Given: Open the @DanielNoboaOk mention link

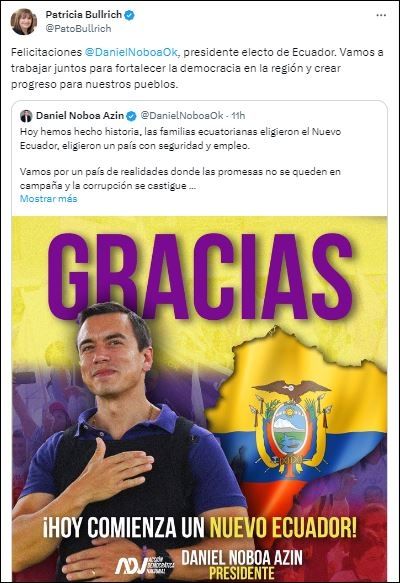Looking at the screenshot, I should (x=132, y=52).
